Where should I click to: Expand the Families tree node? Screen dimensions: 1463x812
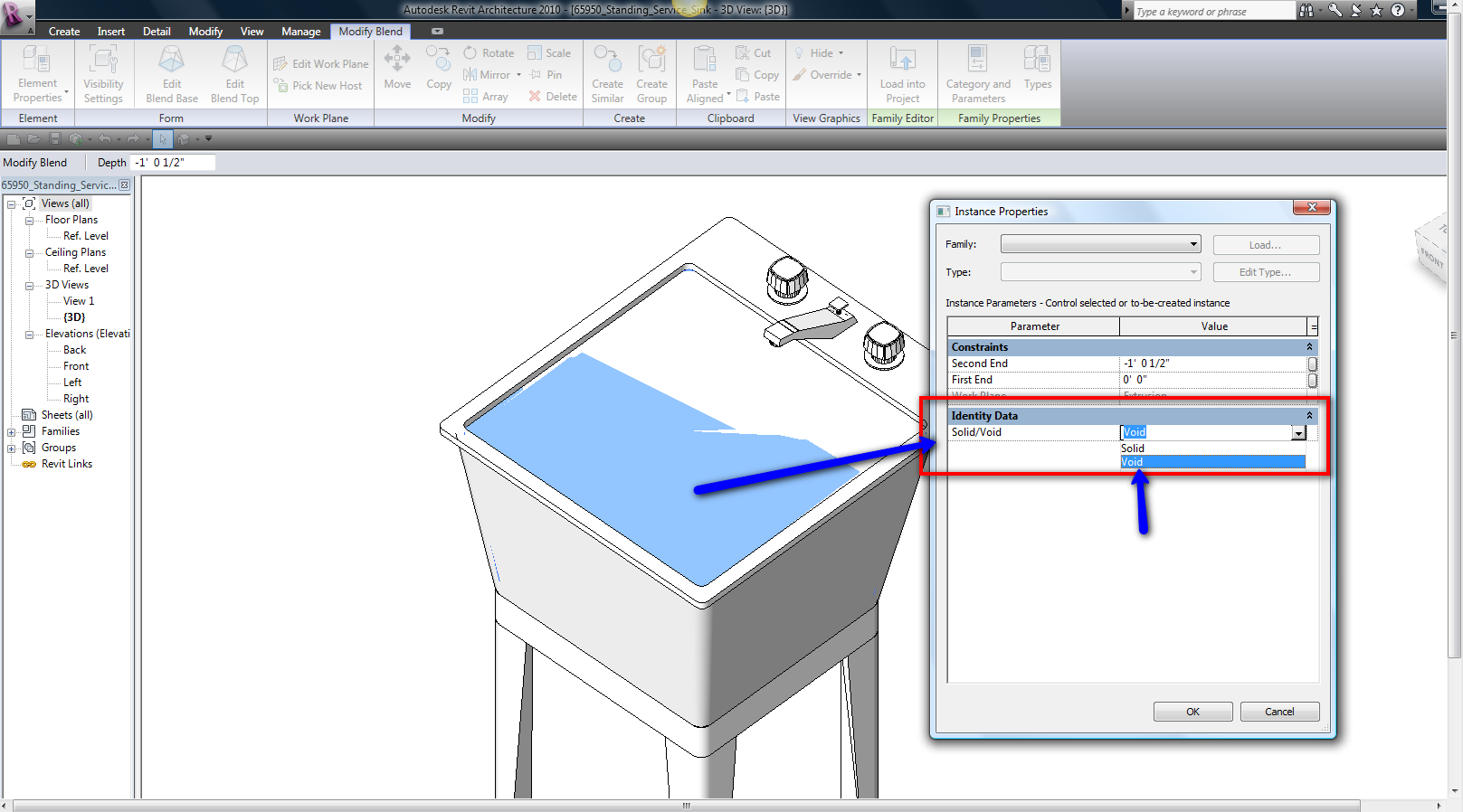pos(11,432)
